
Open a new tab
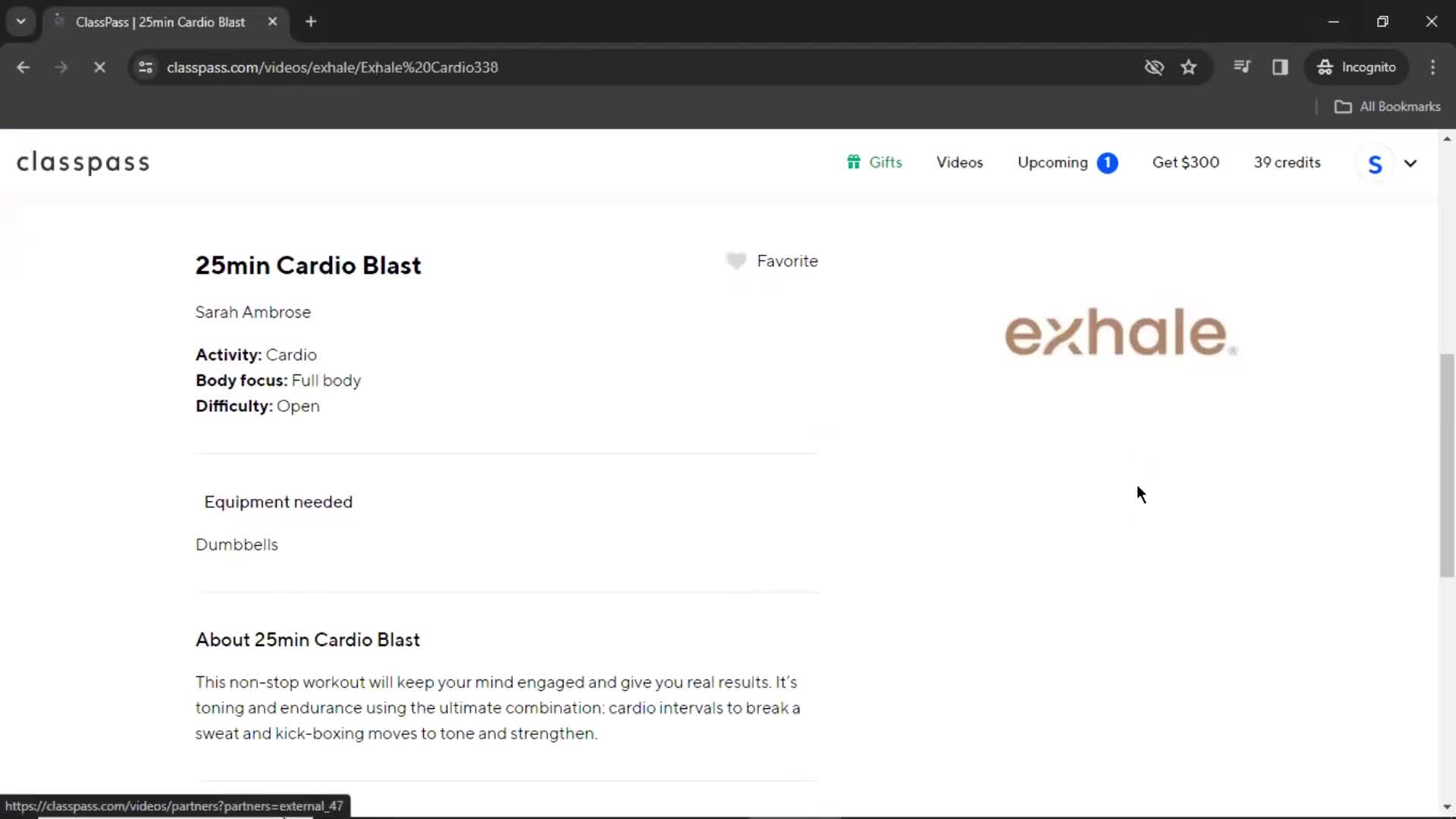(x=311, y=22)
